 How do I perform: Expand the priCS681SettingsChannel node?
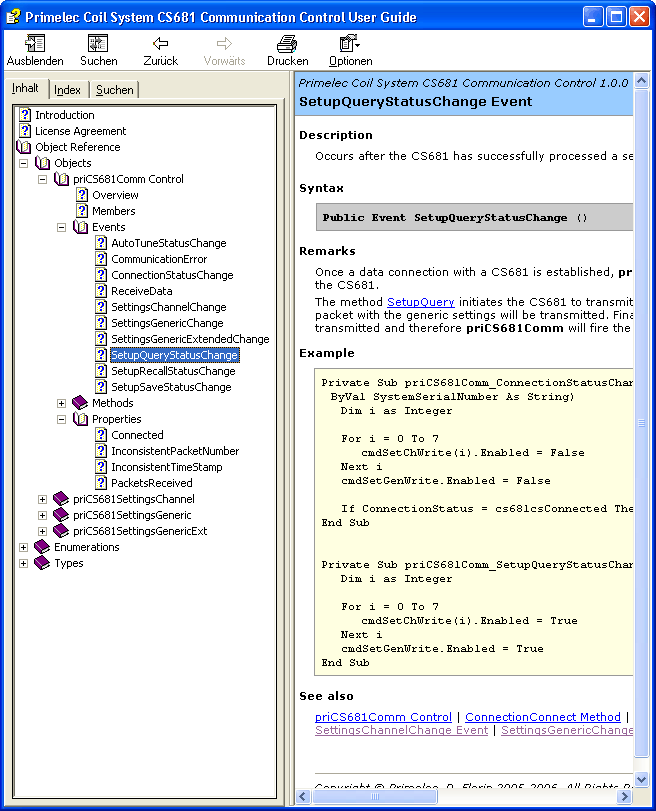tap(42, 500)
